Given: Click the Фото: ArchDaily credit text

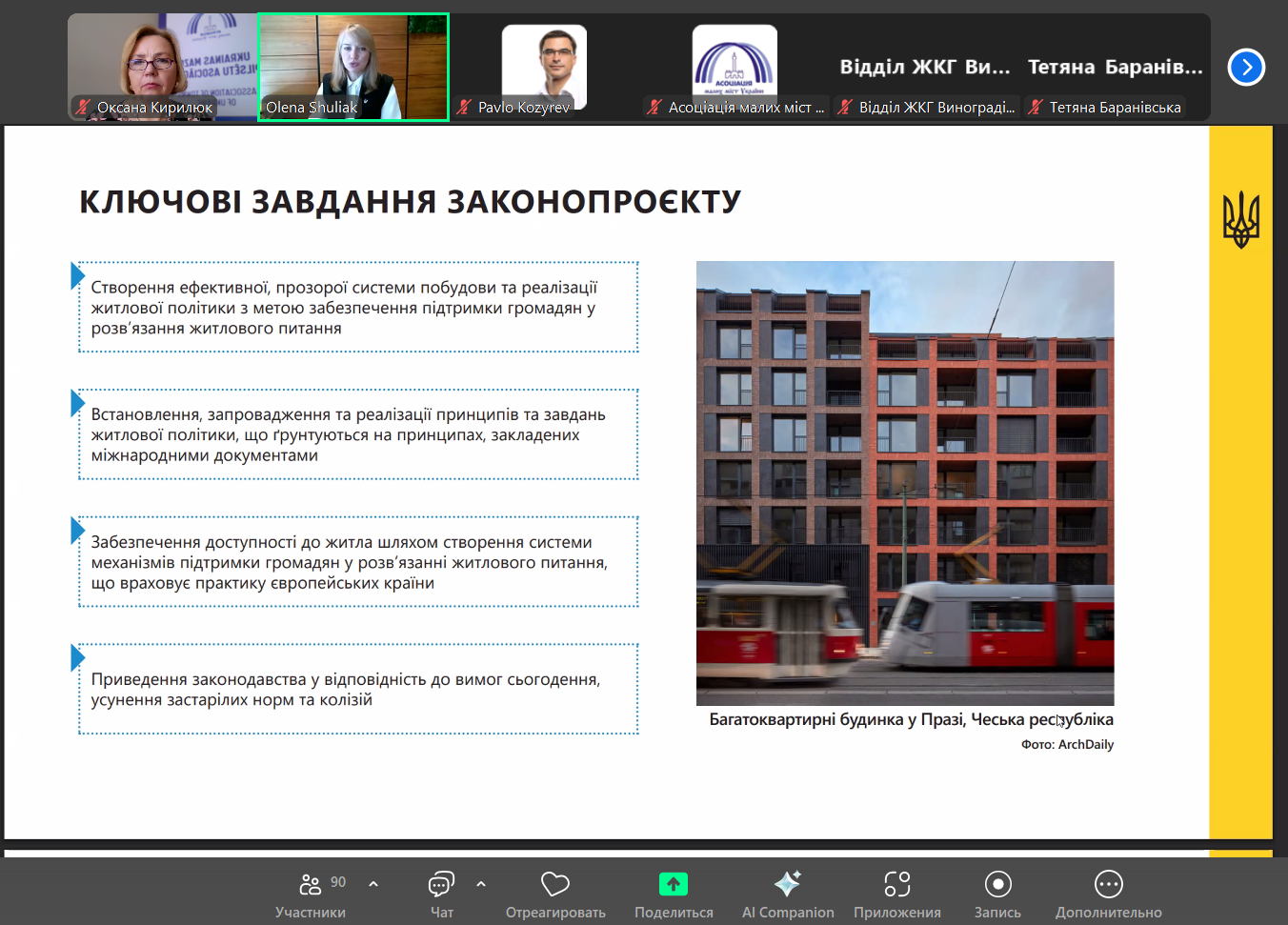Looking at the screenshot, I should click(1067, 745).
